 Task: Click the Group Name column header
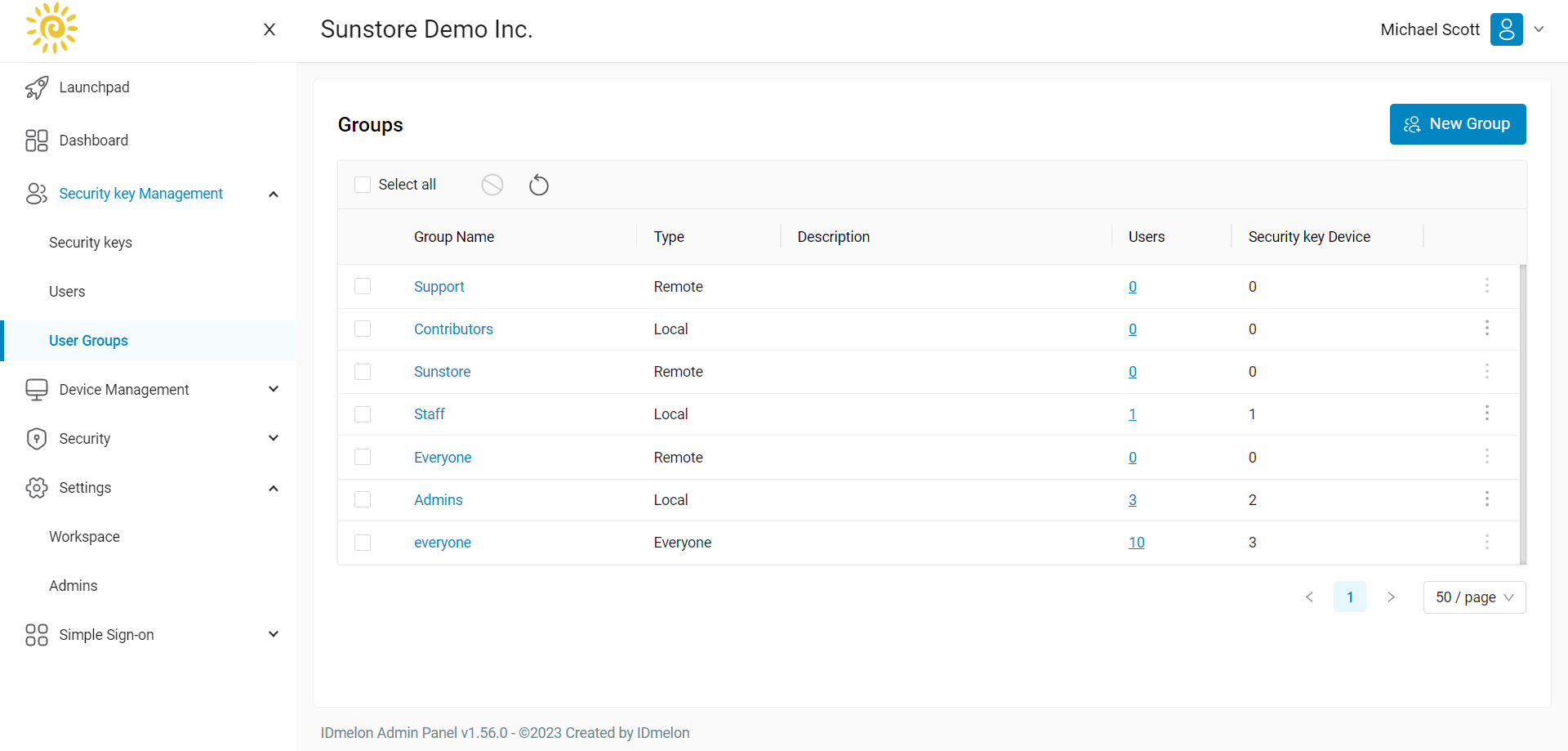click(454, 237)
